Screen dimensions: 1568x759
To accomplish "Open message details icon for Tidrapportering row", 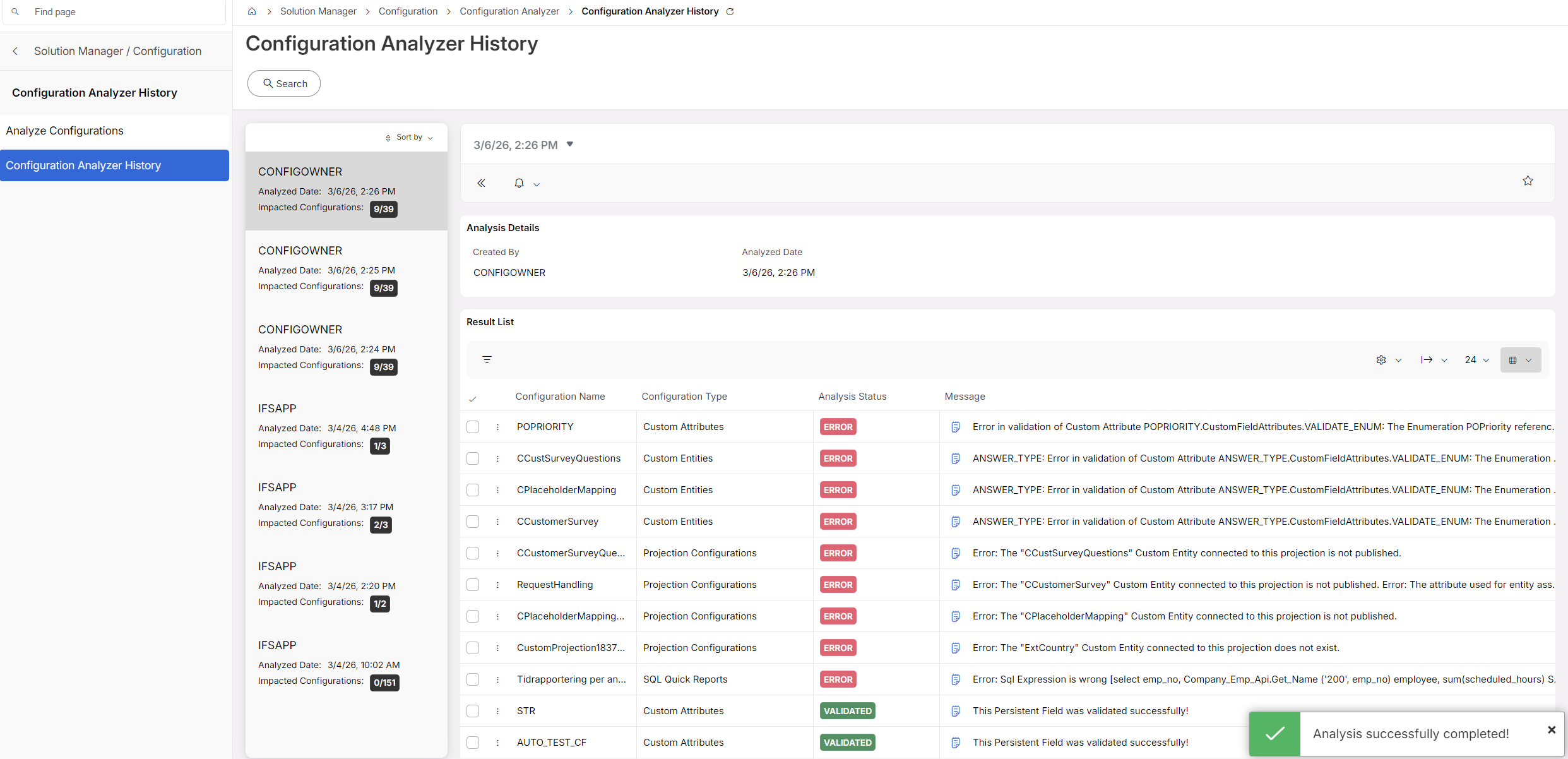I will pos(956,679).
